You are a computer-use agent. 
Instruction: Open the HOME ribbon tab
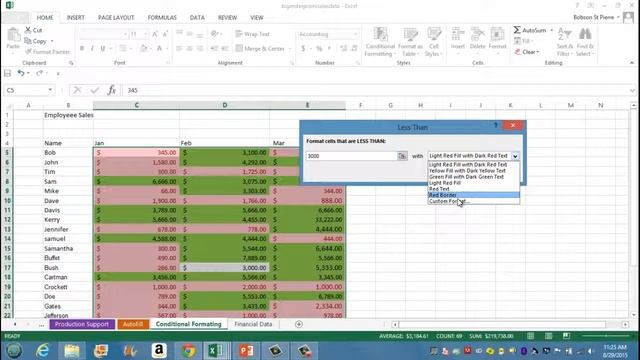click(45, 18)
